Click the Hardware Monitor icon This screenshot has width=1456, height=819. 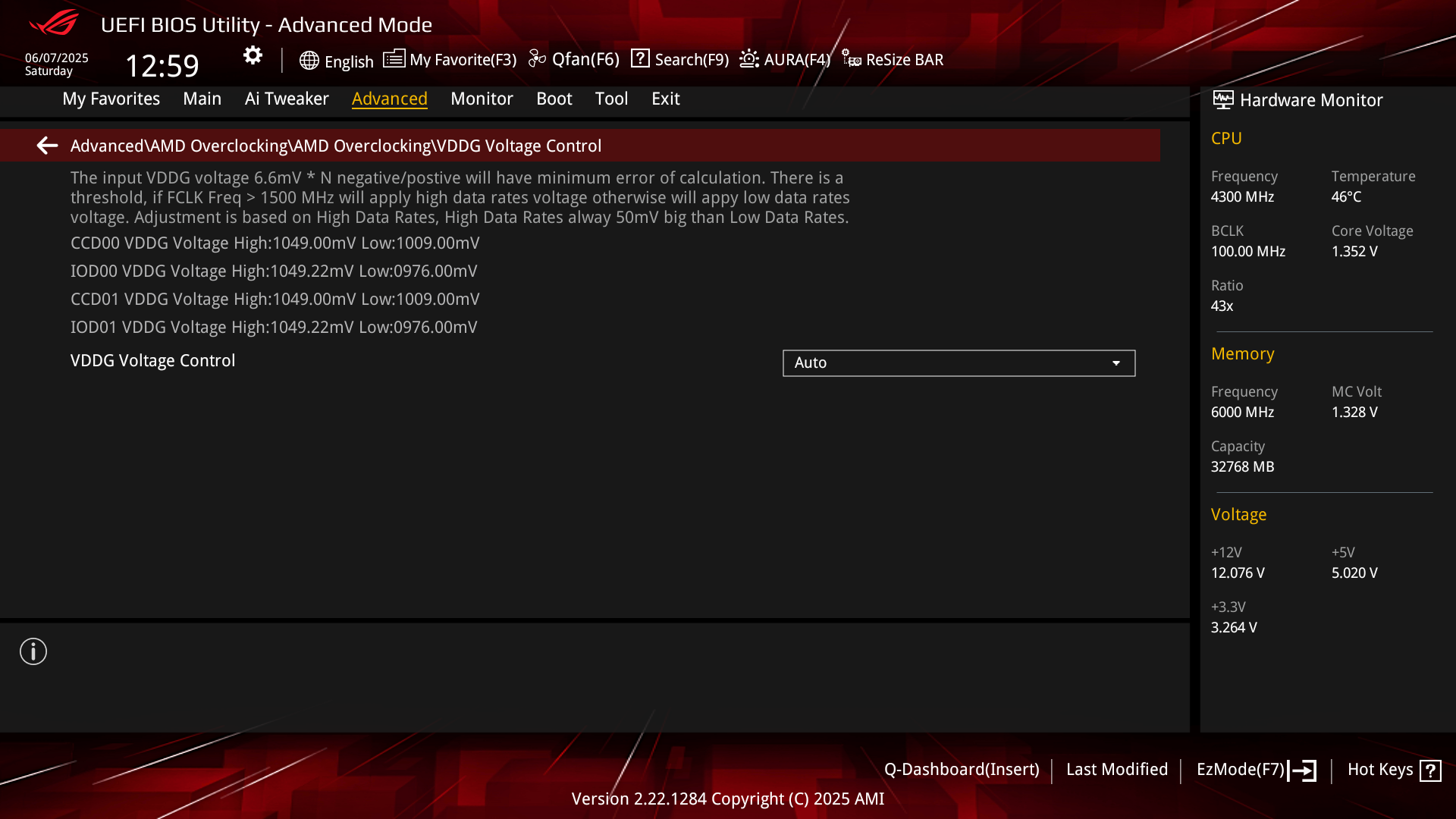point(1222,100)
